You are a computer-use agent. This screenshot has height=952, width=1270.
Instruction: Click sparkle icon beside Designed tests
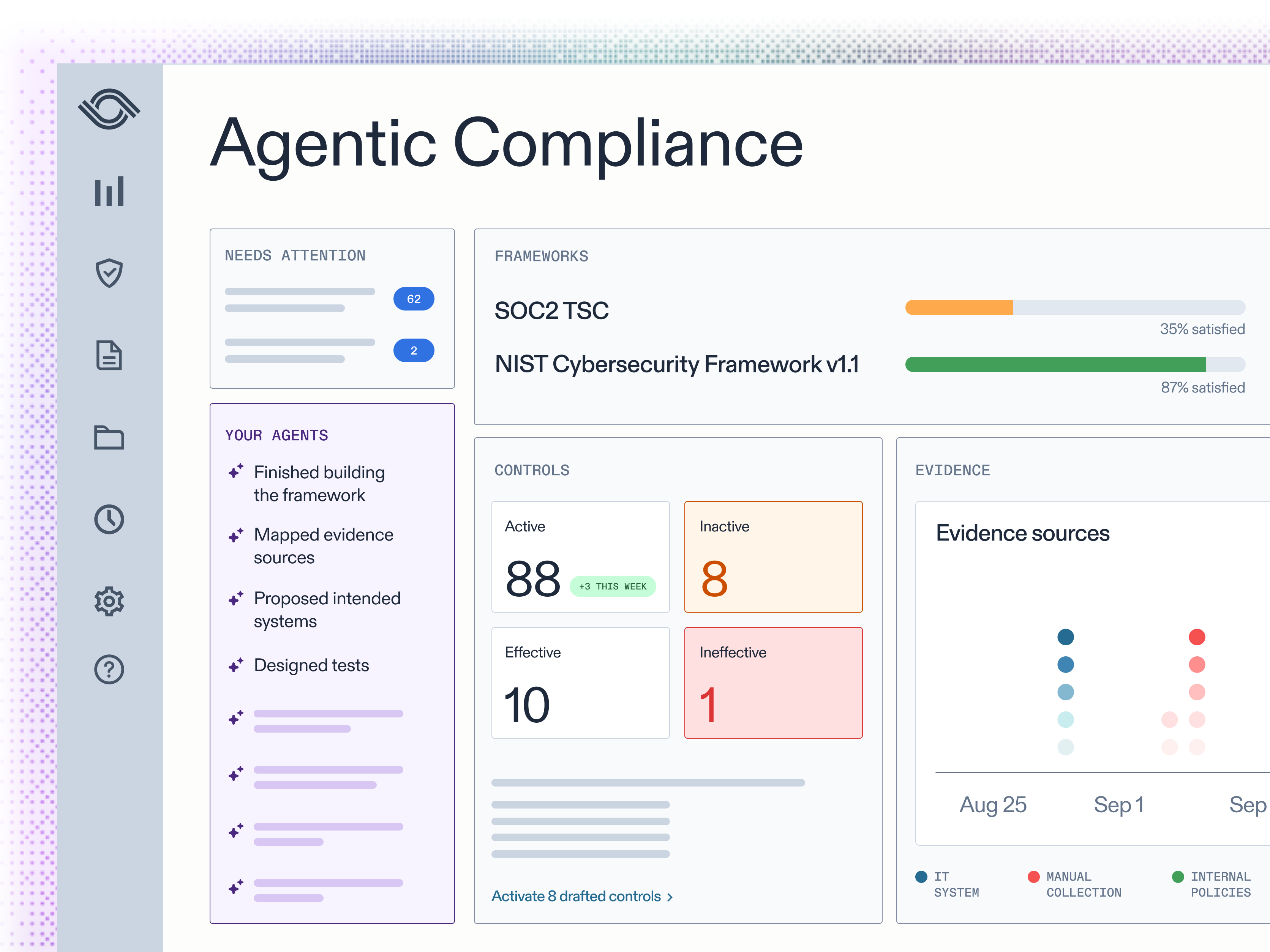(236, 665)
